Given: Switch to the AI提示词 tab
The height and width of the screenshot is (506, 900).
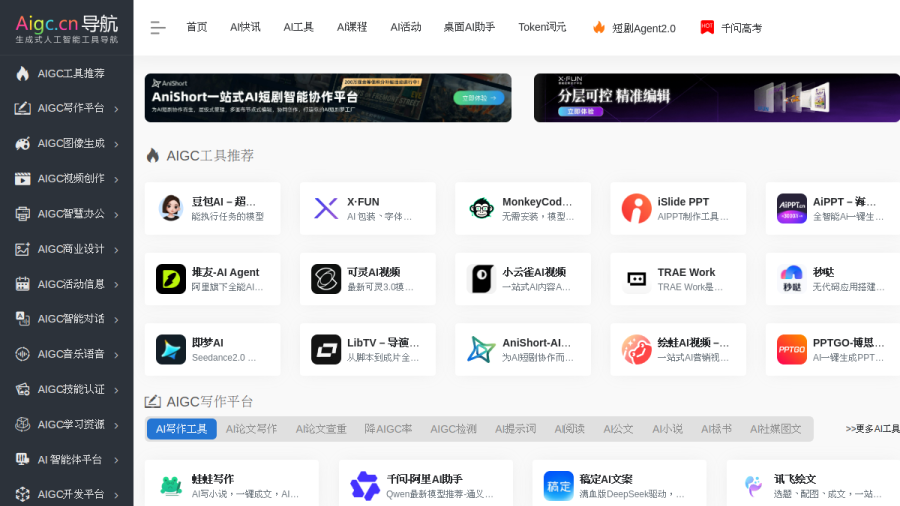Looking at the screenshot, I should [515, 429].
